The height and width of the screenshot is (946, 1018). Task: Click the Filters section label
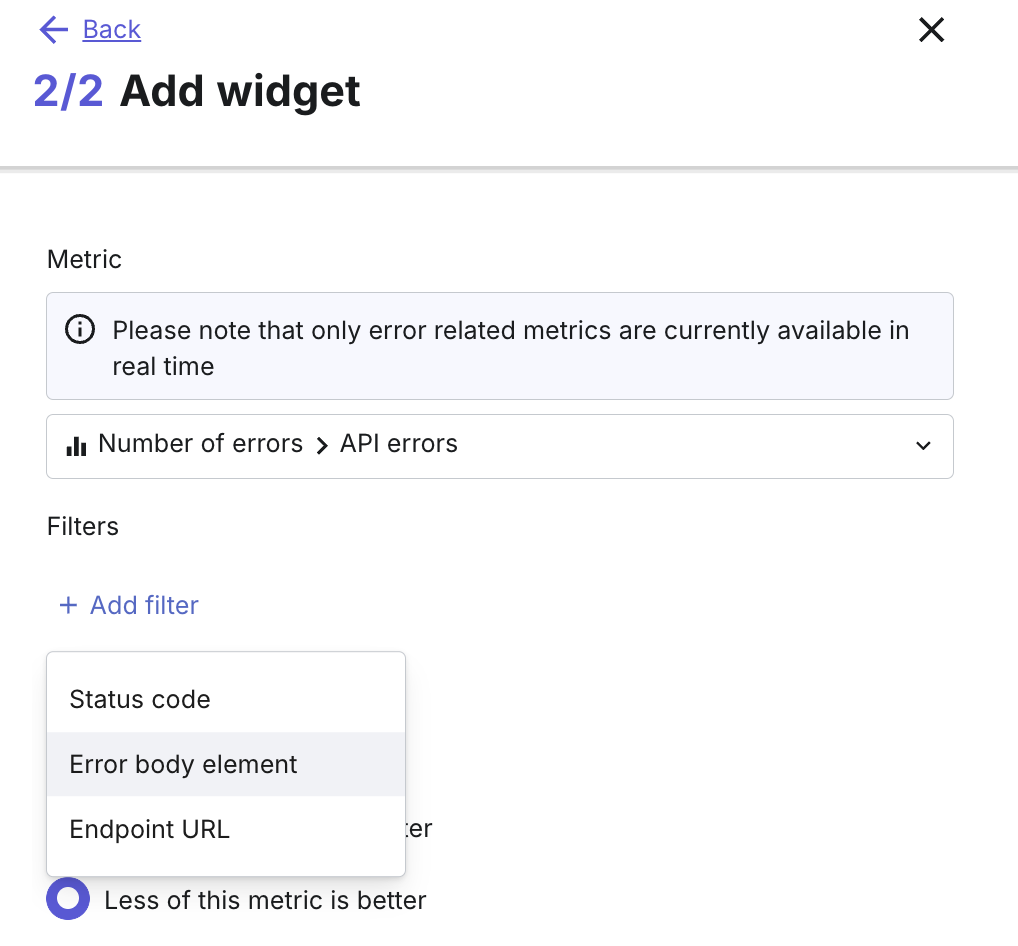point(83,526)
